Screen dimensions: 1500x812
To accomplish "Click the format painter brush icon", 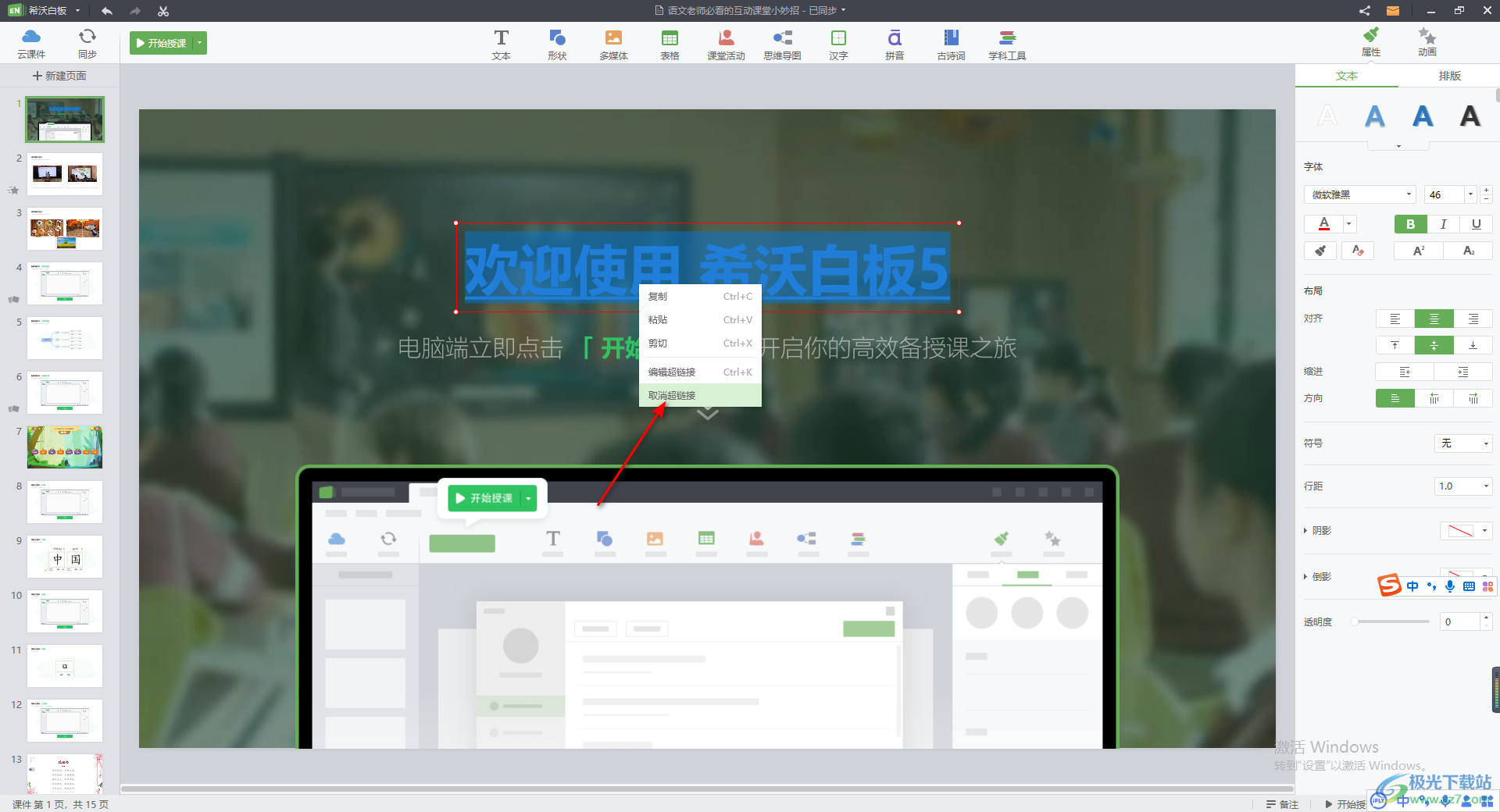I will (1320, 251).
